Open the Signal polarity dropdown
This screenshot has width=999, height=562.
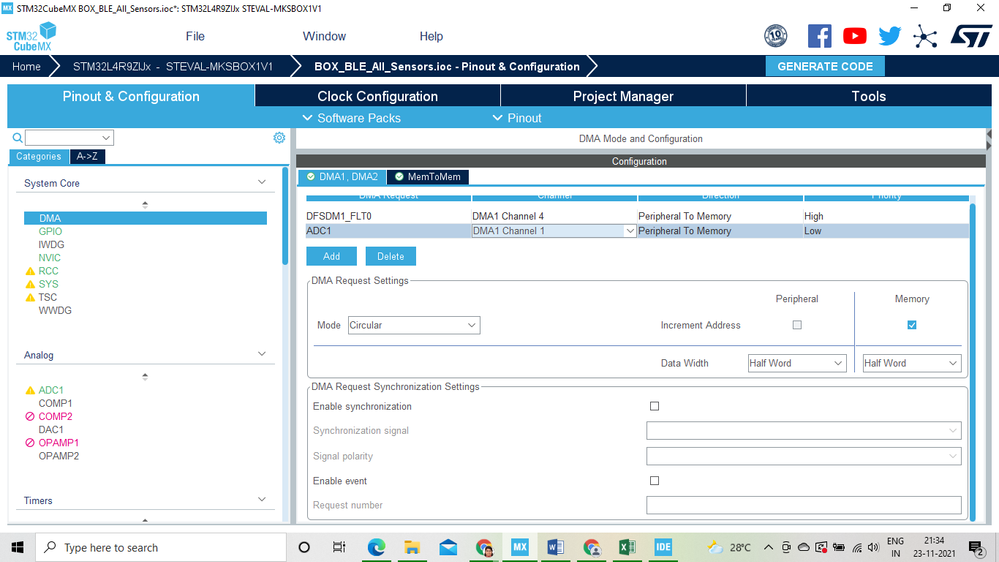point(803,456)
